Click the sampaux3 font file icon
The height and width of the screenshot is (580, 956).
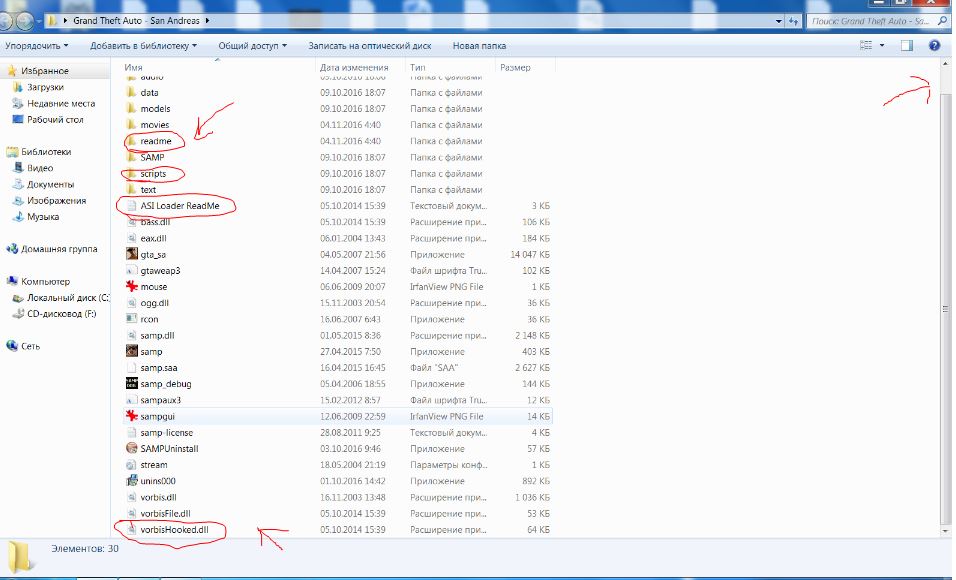pyautogui.click(x=131, y=400)
